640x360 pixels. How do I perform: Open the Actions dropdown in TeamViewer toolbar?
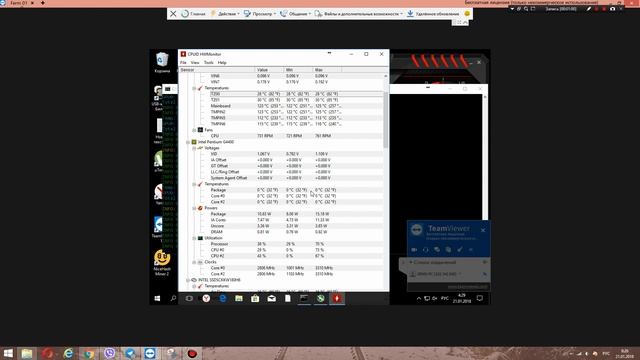click(x=224, y=13)
